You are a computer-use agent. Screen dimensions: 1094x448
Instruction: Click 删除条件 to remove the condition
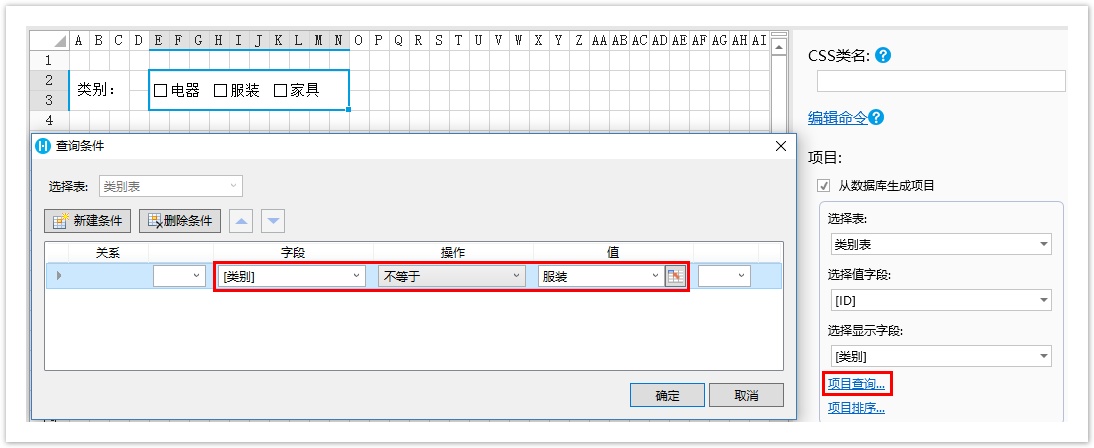[179, 221]
